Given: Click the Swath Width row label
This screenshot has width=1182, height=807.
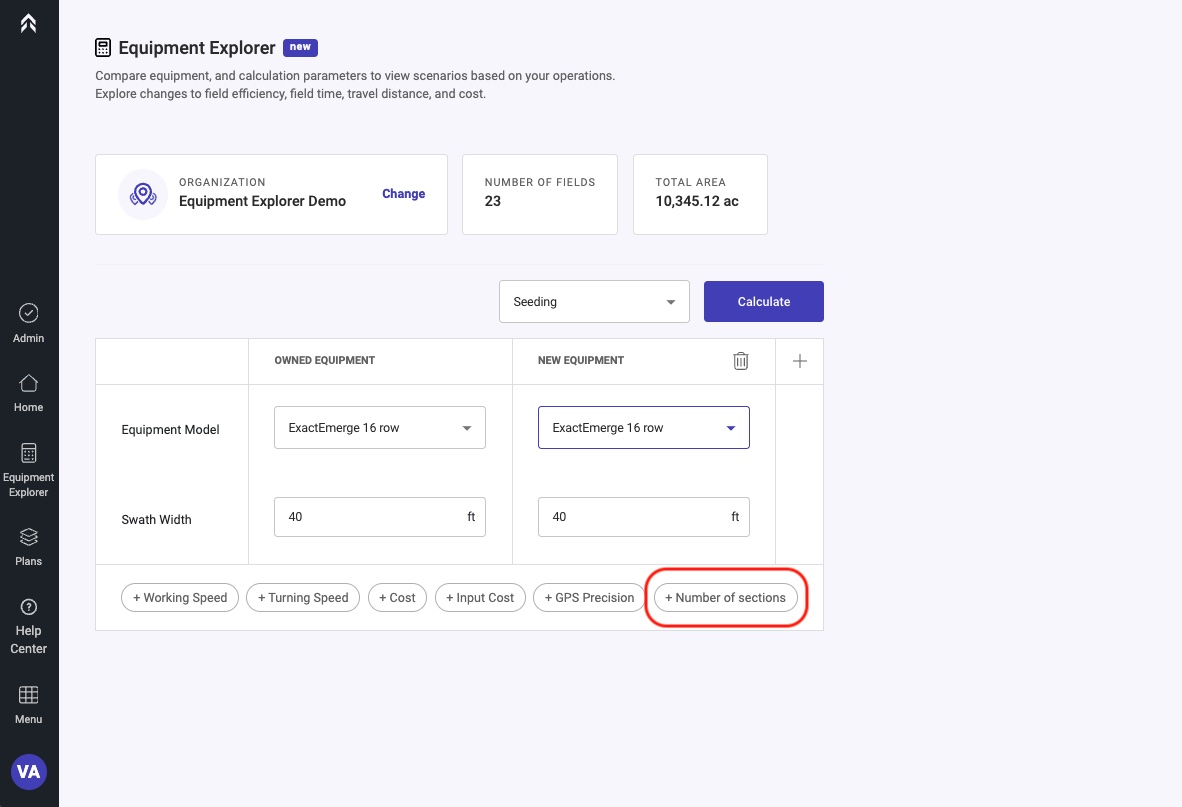Looking at the screenshot, I should pos(157,519).
